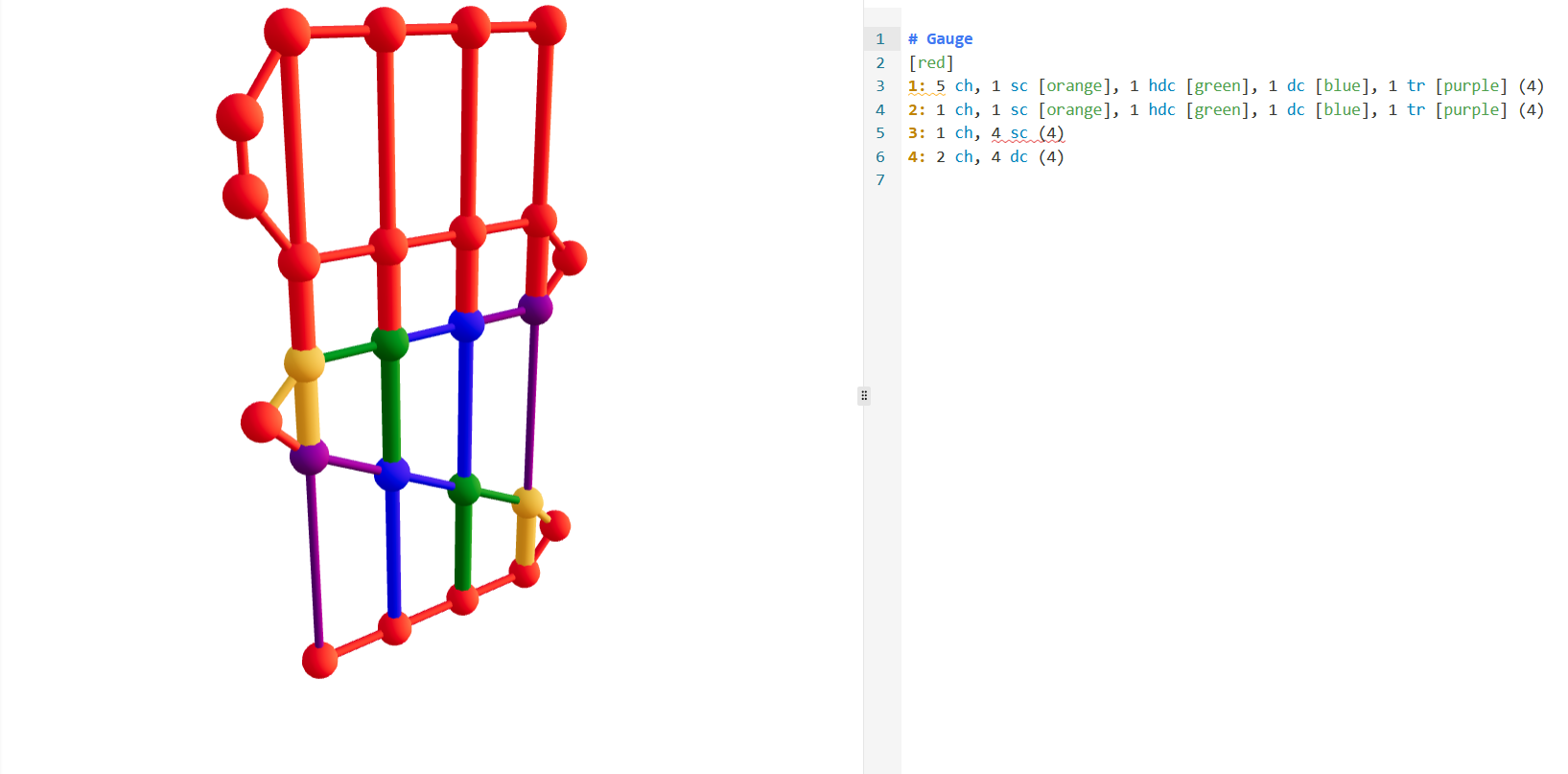This screenshot has height=774, width=1568.
Task: Place cursor on the [red] color tag
Action: tap(930, 62)
